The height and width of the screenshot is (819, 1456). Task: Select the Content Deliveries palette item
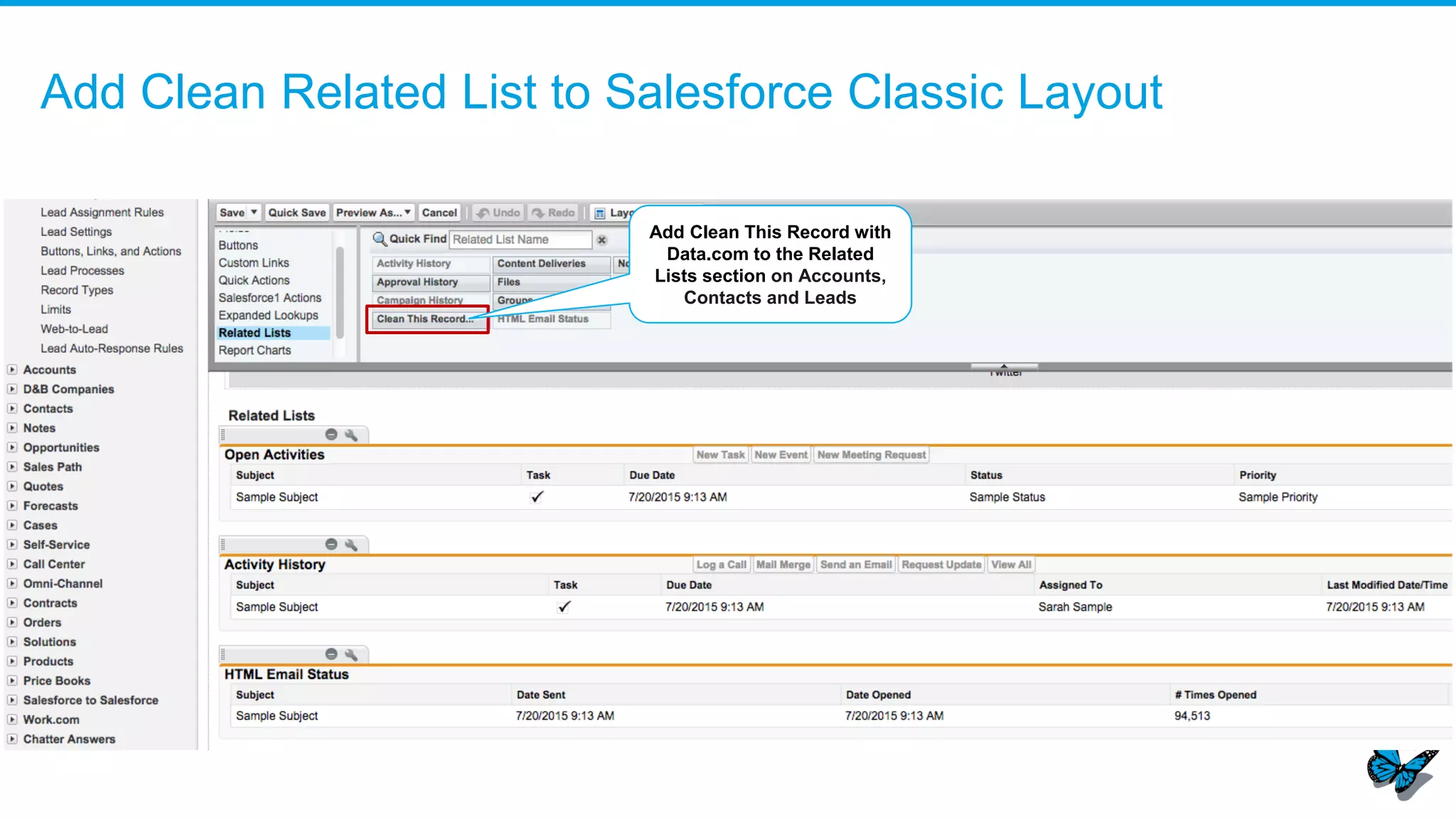coord(552,264)
